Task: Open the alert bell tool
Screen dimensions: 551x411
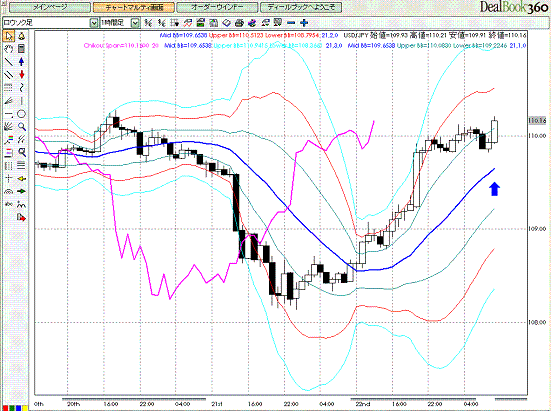Action: click(22, 36)
